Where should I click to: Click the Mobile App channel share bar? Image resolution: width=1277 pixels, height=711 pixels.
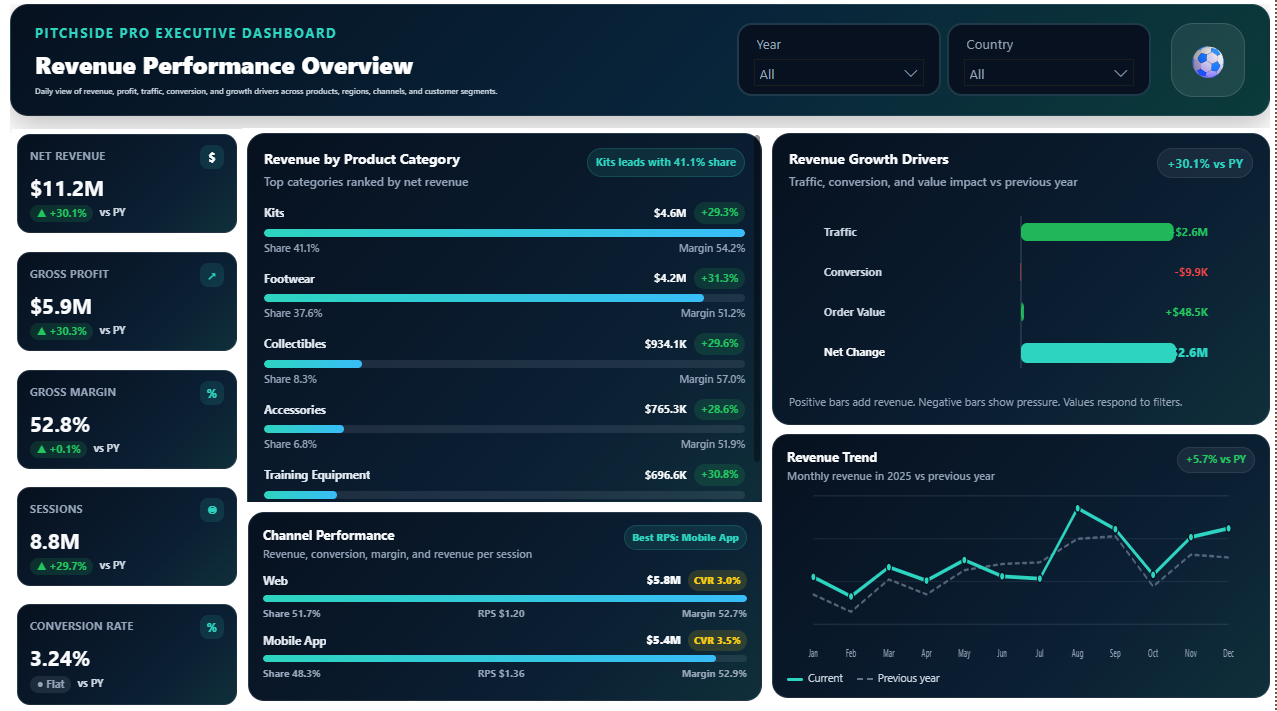[505, 658]
